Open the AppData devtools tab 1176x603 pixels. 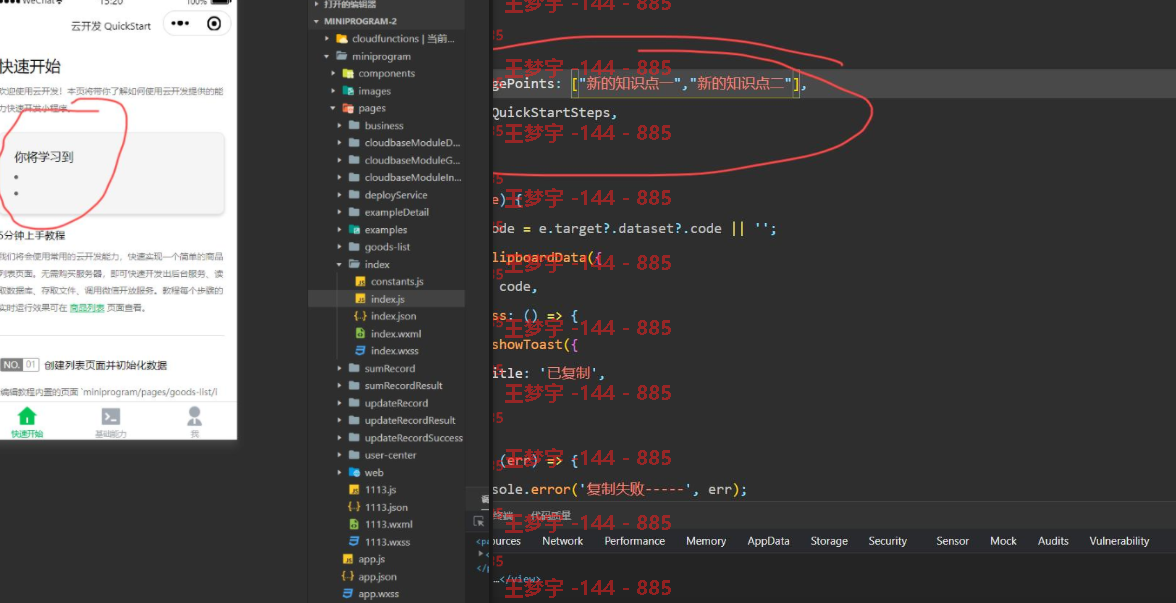coord(768,541)
